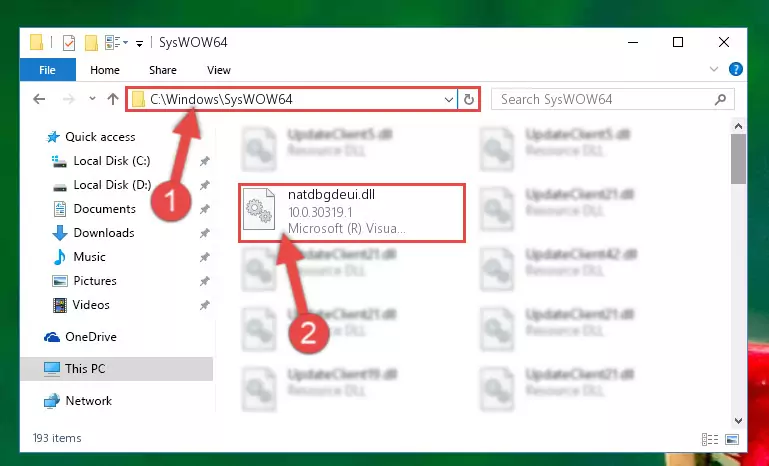769x466 pixels.
Task: Go up one folder level arrow
Action: point(113,99)
